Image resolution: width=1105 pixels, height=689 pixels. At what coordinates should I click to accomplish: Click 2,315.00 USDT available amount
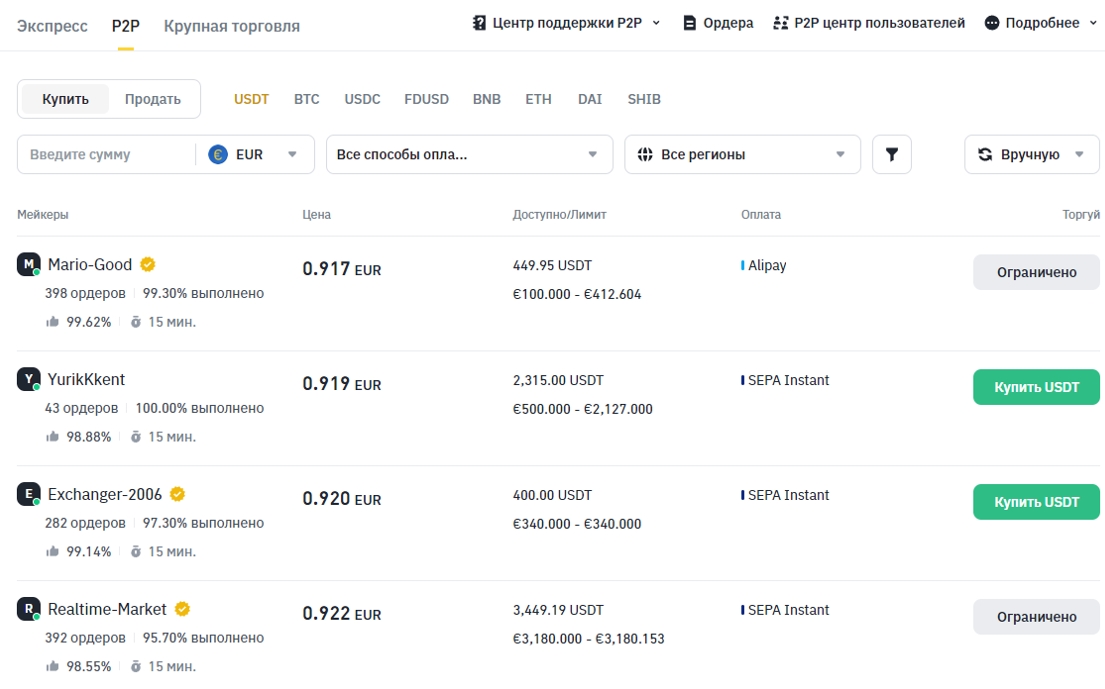pyautogui.click(x=558, y=380)
